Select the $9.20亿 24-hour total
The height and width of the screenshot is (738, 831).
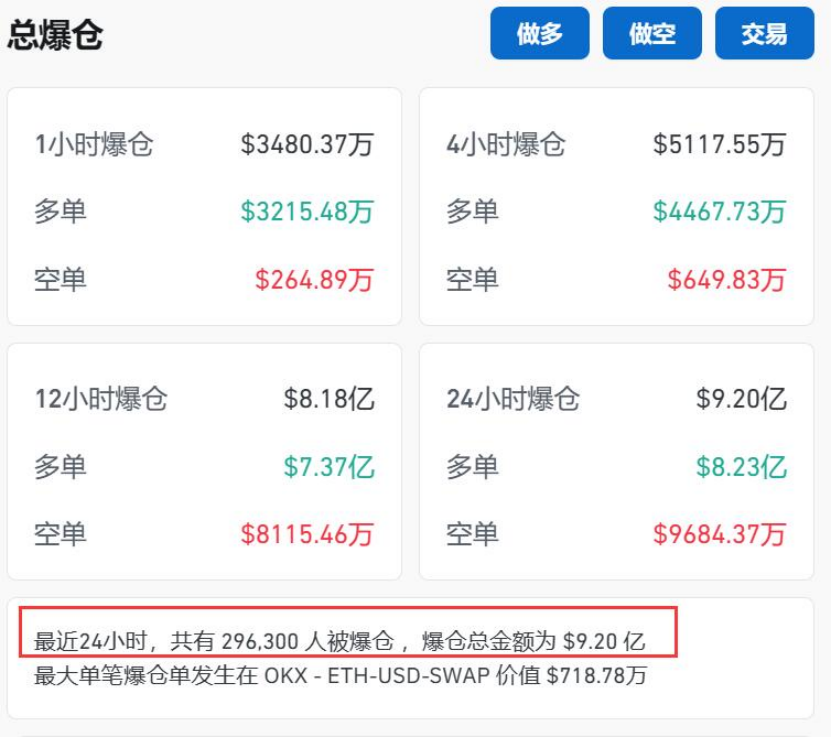pos(741,398)
